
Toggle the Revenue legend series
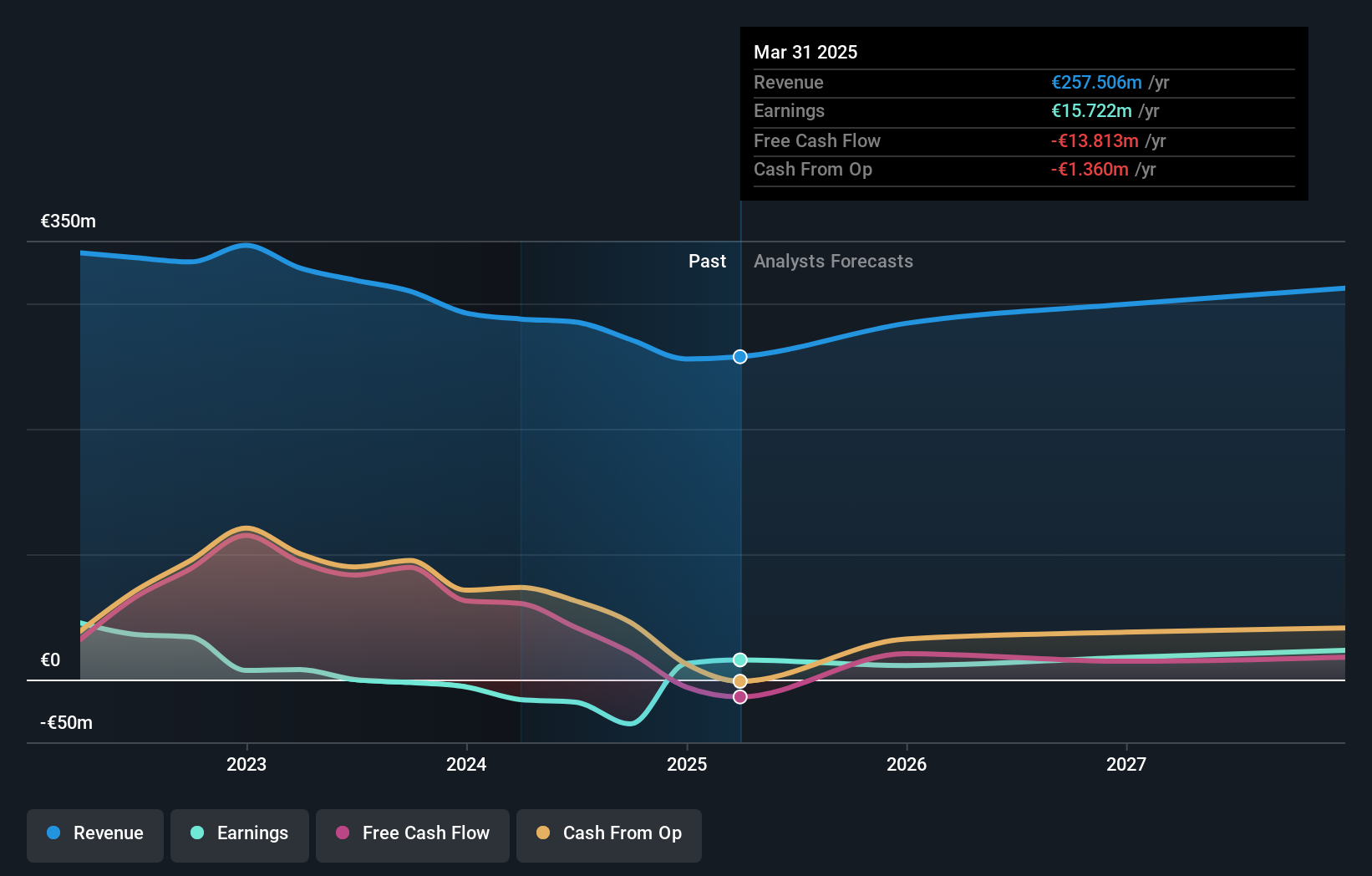[95, 835]
